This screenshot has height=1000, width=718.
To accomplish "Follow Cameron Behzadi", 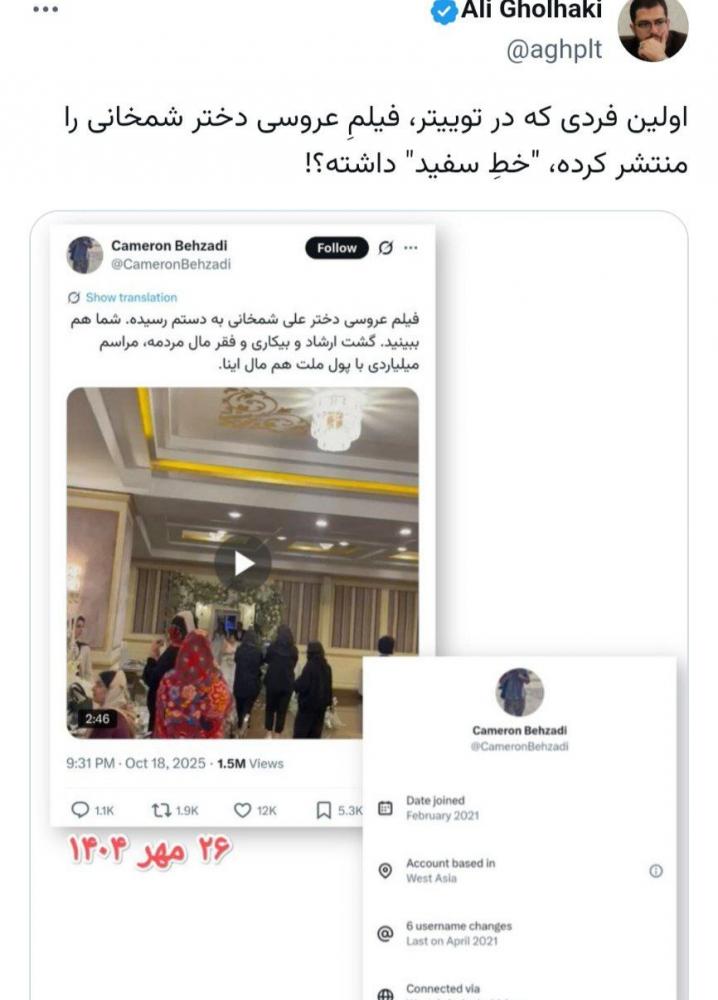I will coord(337,248).
